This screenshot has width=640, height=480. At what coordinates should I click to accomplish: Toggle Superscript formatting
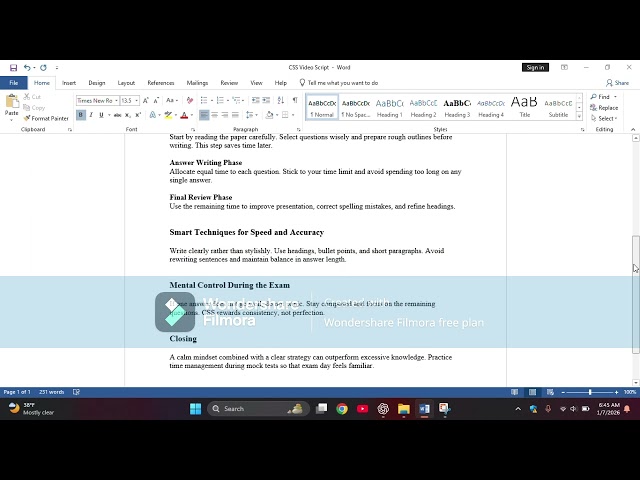pos(138,115)
